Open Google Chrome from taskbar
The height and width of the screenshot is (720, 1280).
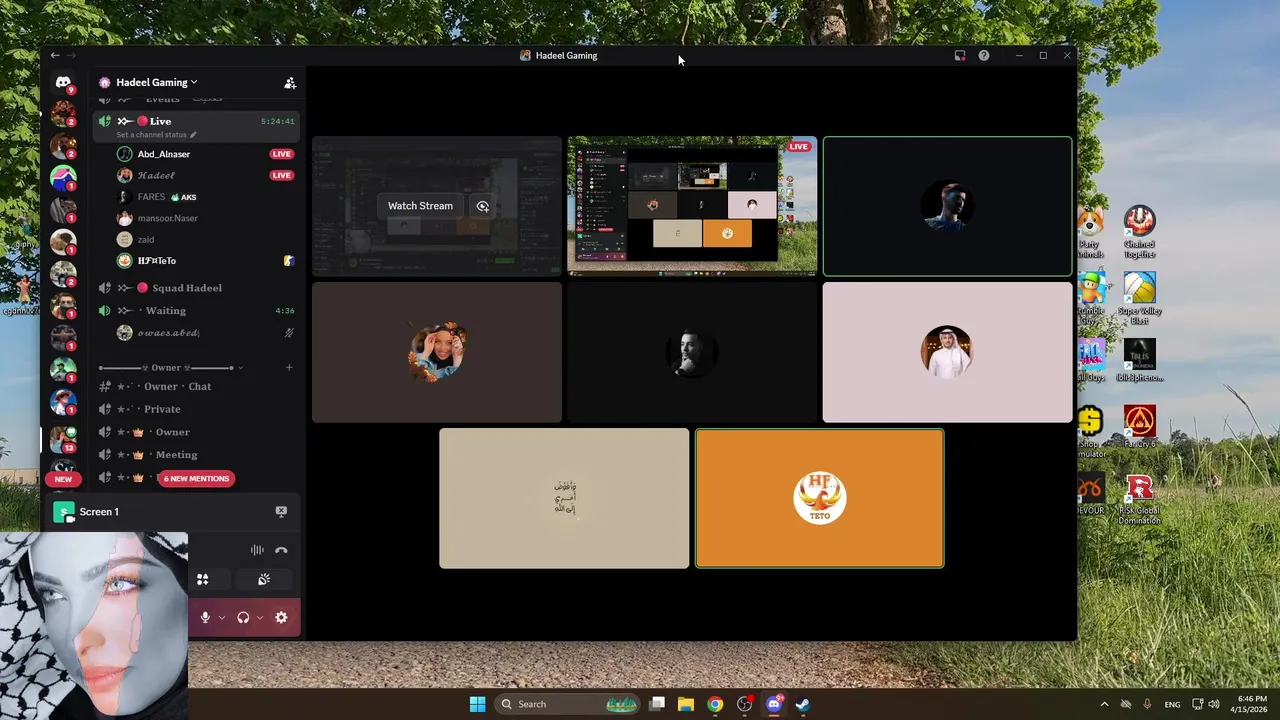point(715,704)
